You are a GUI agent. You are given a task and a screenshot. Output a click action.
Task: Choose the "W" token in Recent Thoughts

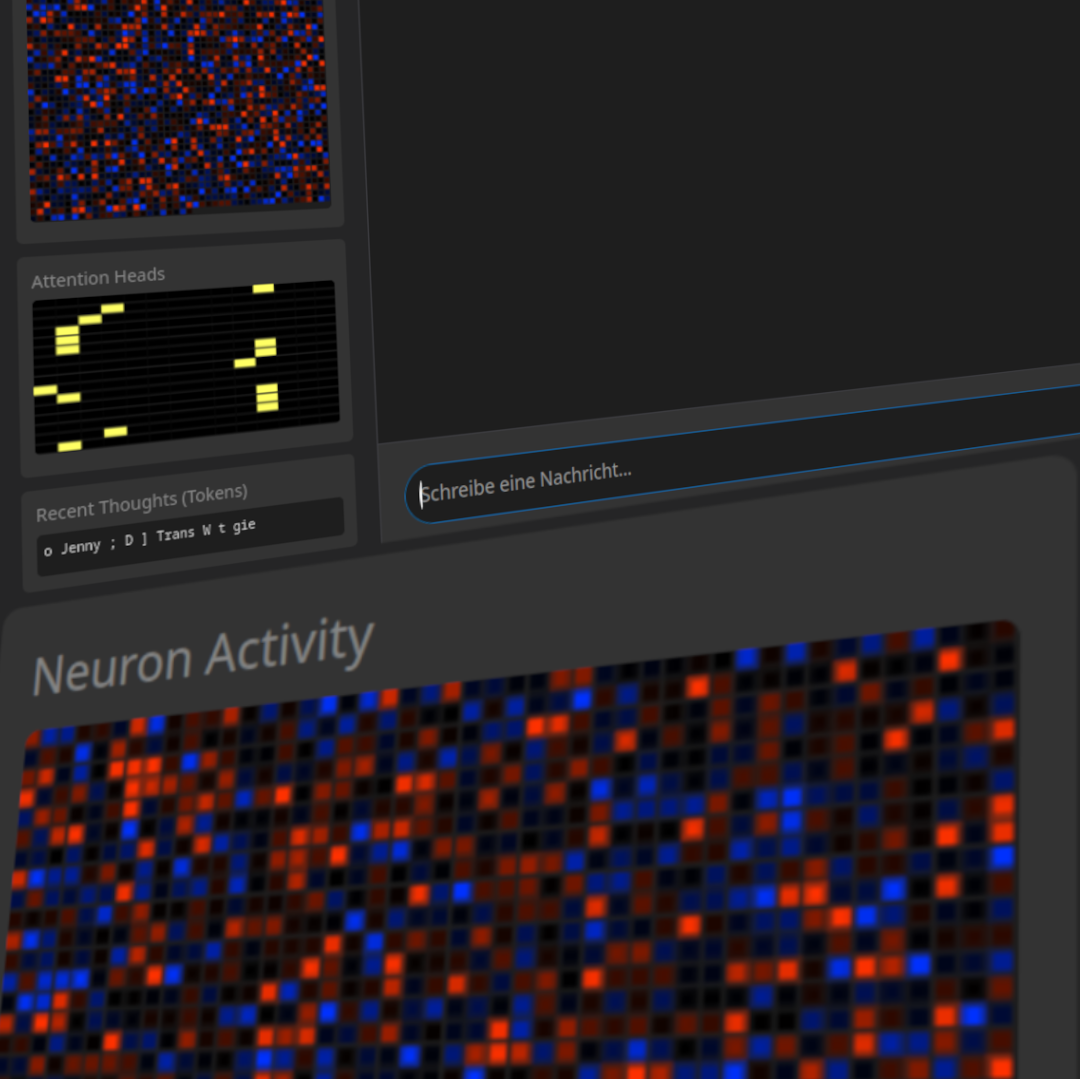click(207, 530)
